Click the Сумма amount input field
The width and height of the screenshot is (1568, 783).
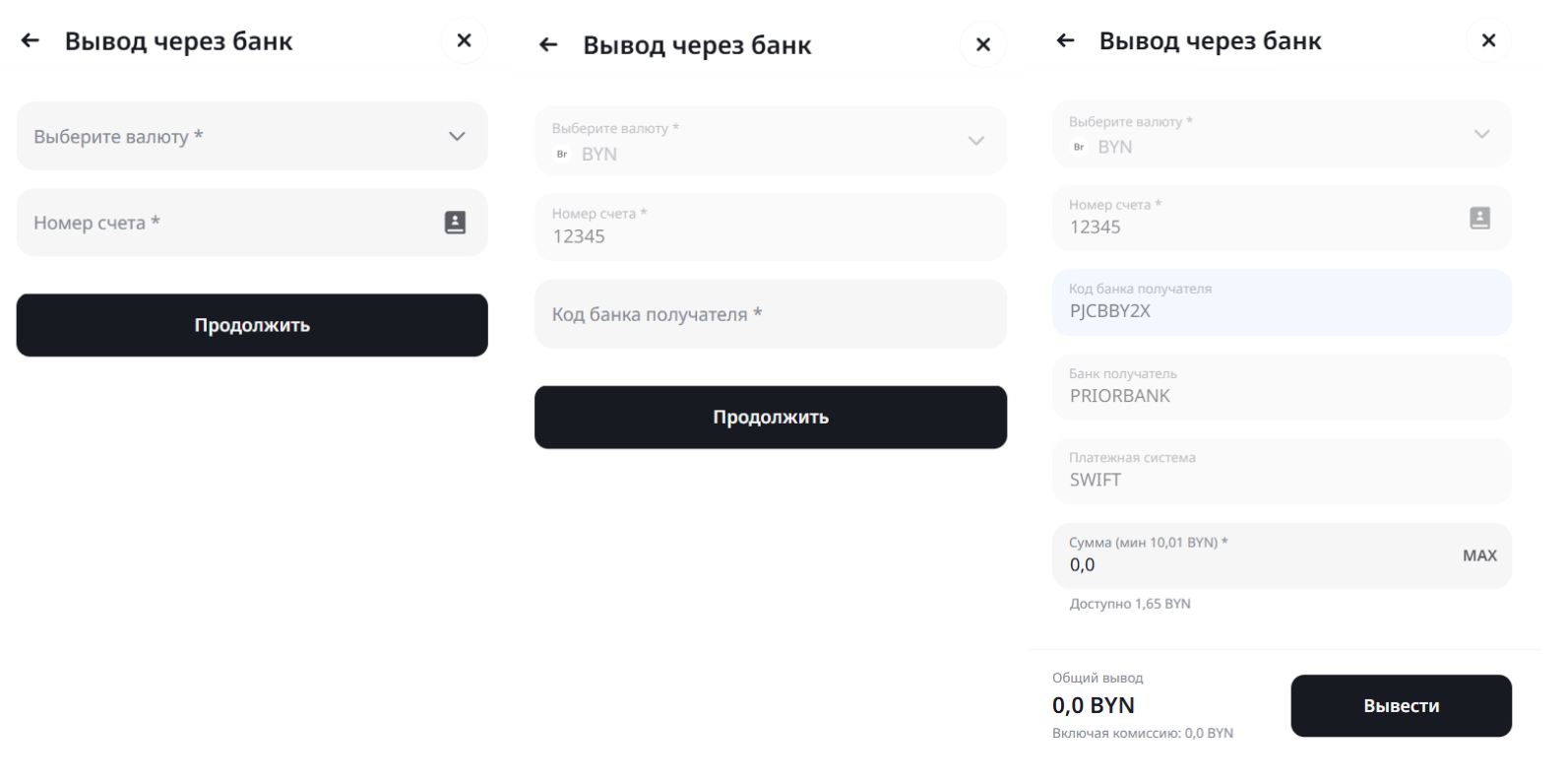pos(1250,563)
